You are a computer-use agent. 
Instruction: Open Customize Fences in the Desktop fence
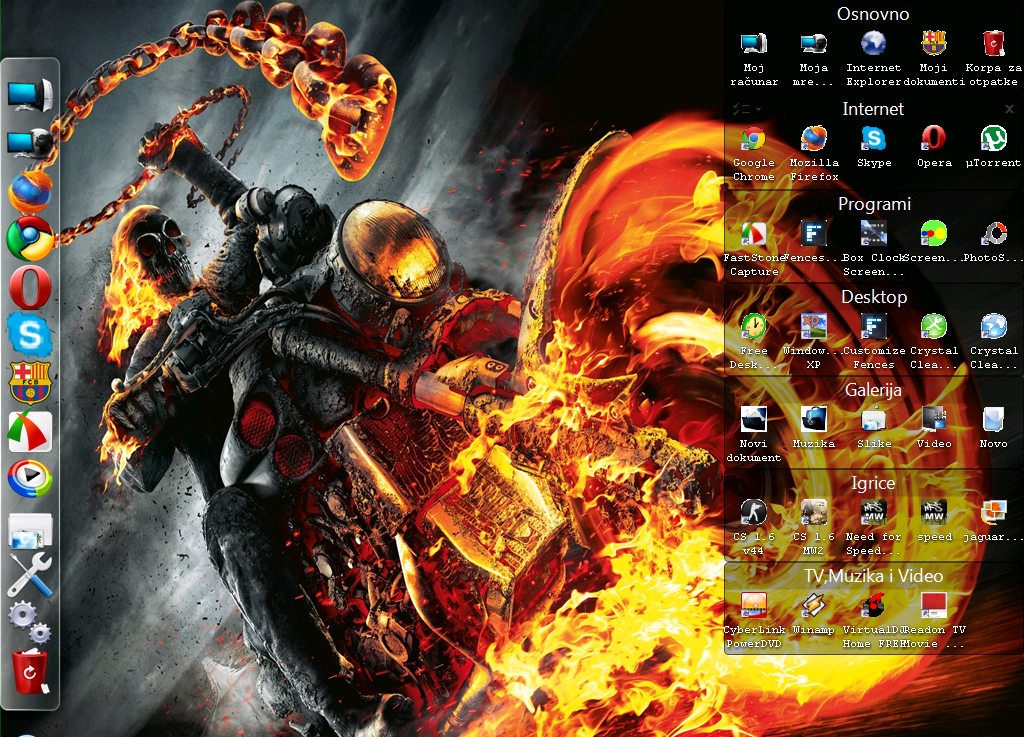(873, 326)
